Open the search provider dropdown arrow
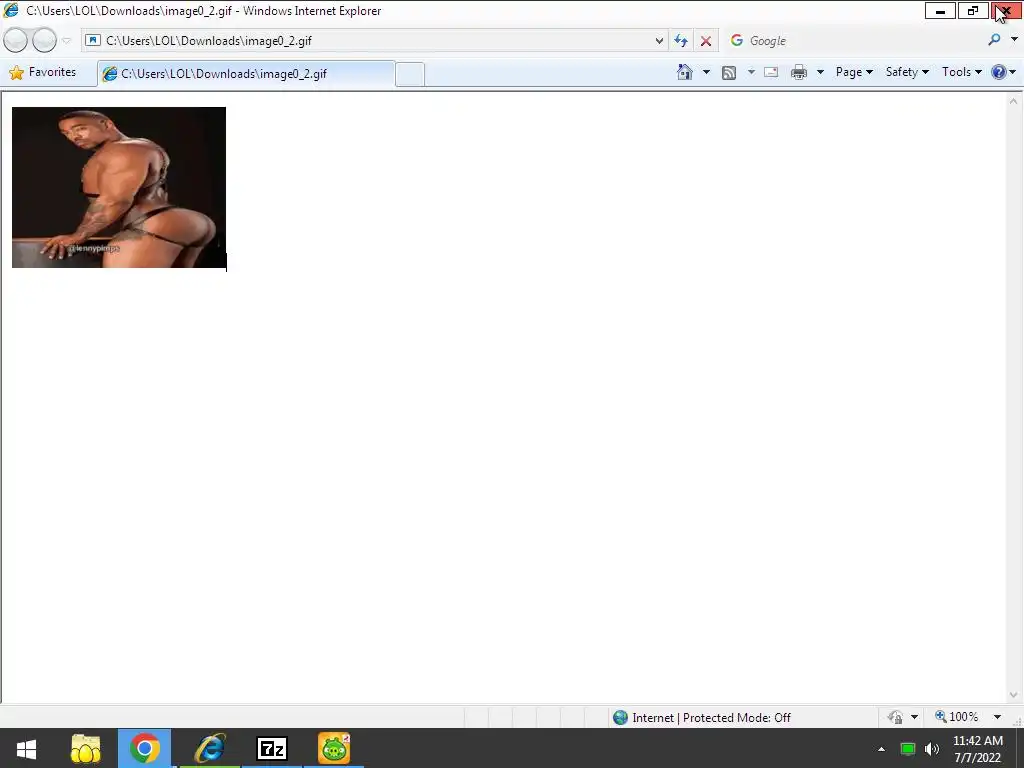This screenshot has height=768, width=1024. tap(1014, 40)
